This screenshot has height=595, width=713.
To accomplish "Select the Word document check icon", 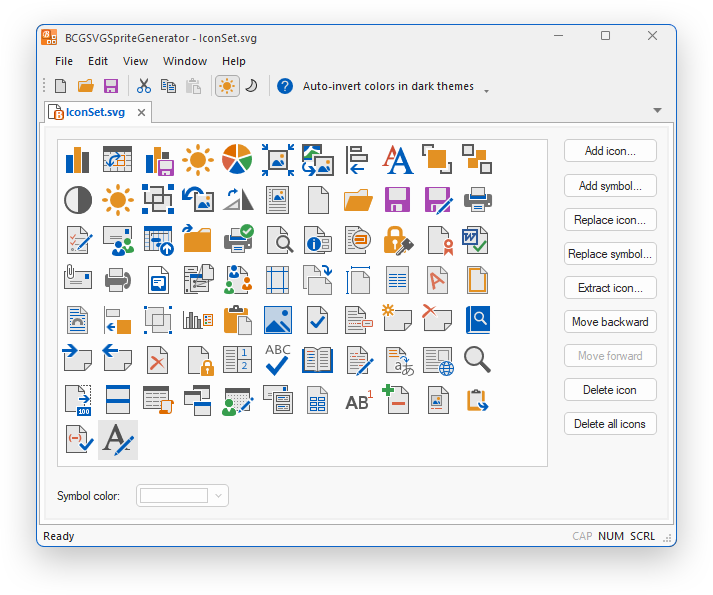I will click(476, 240).
